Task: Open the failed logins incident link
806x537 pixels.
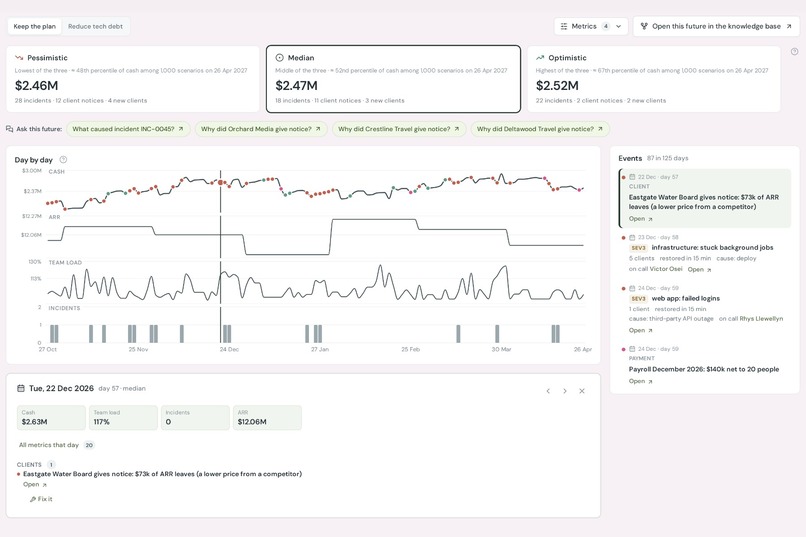Action: 640,330
